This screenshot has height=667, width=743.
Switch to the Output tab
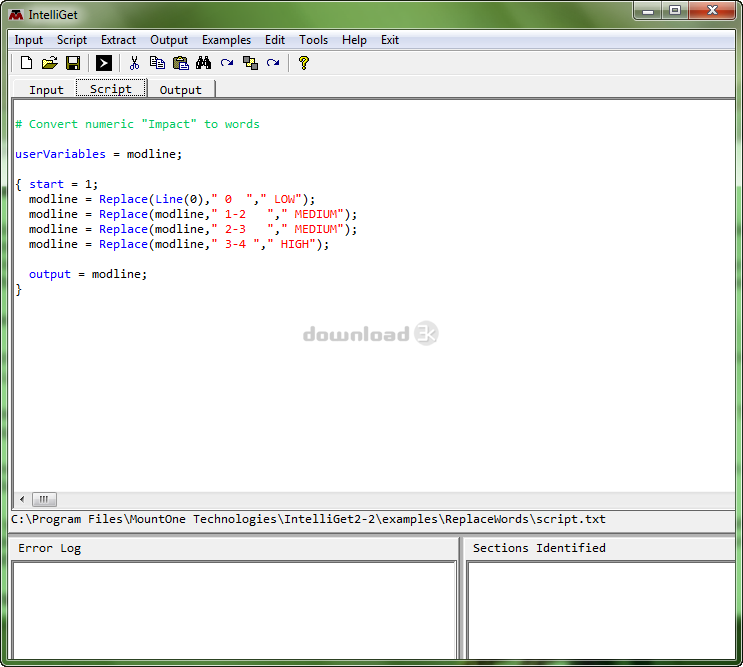point(181,90)
